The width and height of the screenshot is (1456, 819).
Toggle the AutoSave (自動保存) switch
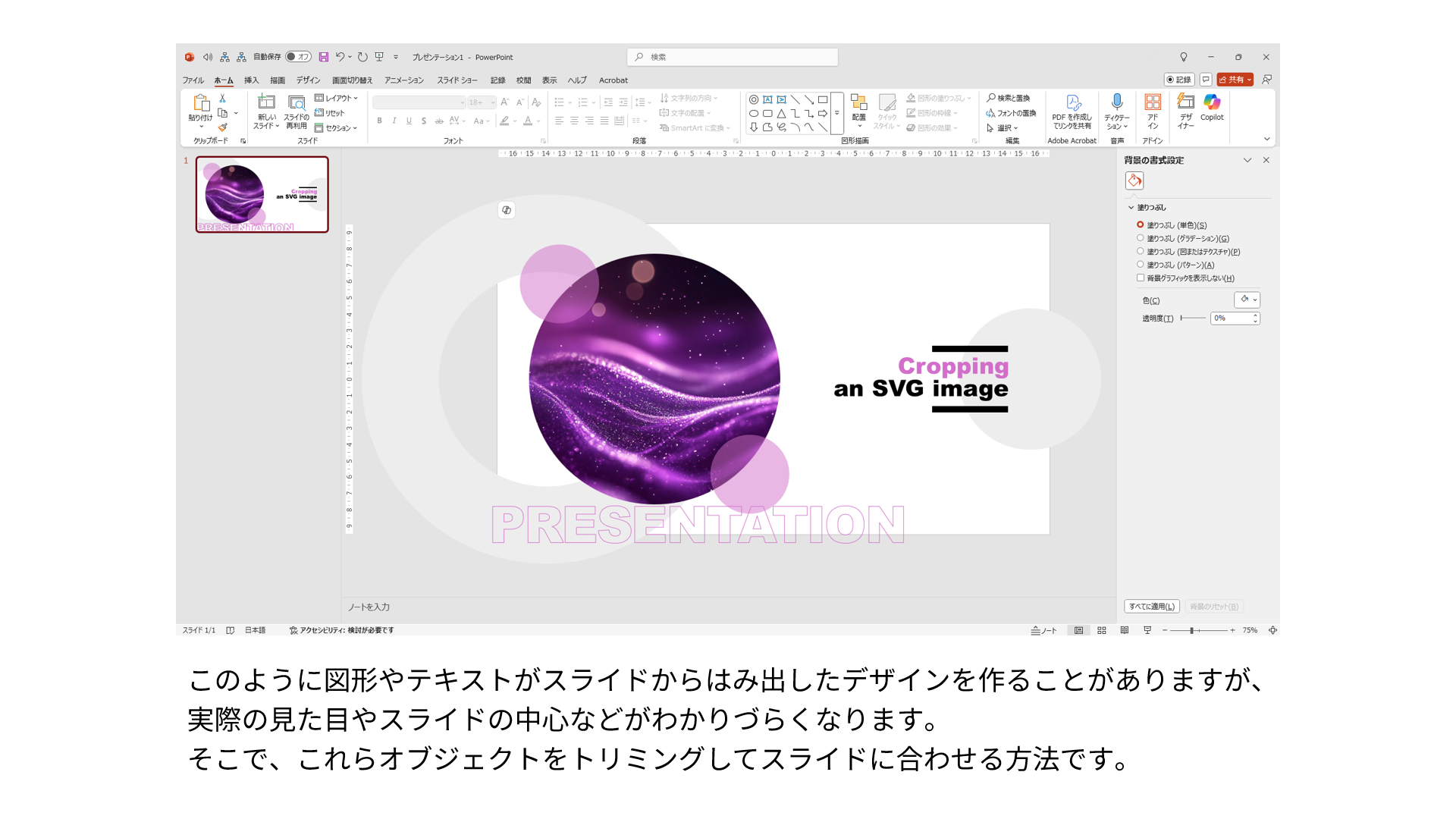(x=298, y=57)
